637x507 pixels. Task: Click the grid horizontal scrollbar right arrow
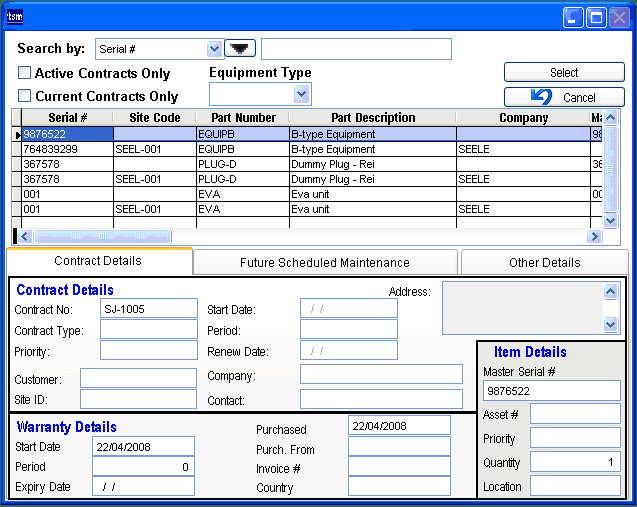594,236
